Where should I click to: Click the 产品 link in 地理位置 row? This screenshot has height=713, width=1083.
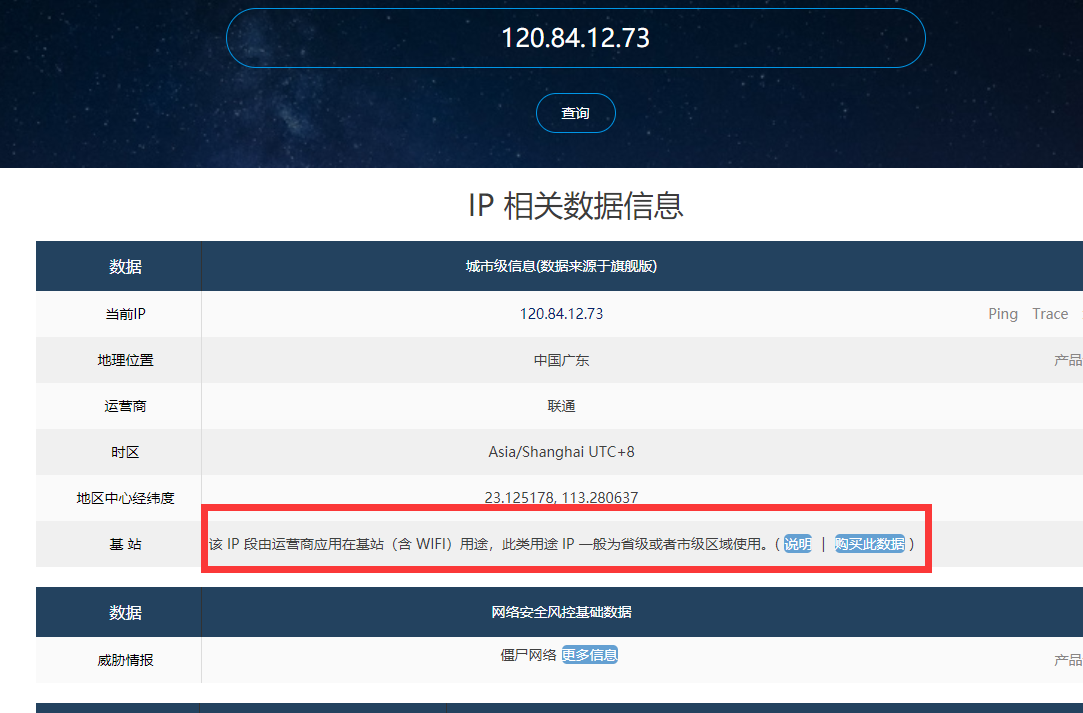pyautogui.click(x=1068, y=360)
